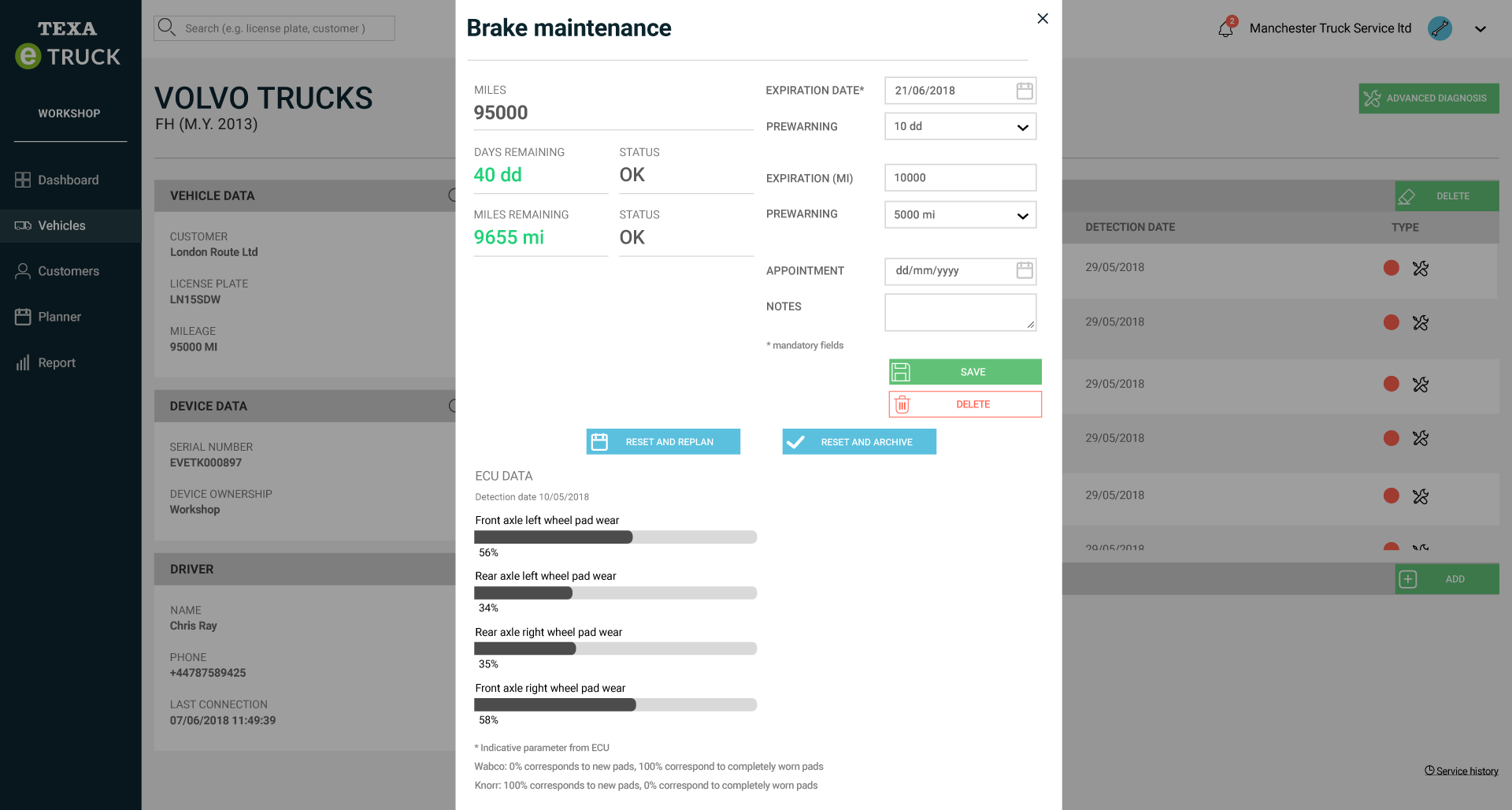Viewport: 1512px width, 810px height.
Task: Select serial number EVETK000897
Action: (206, 463)
